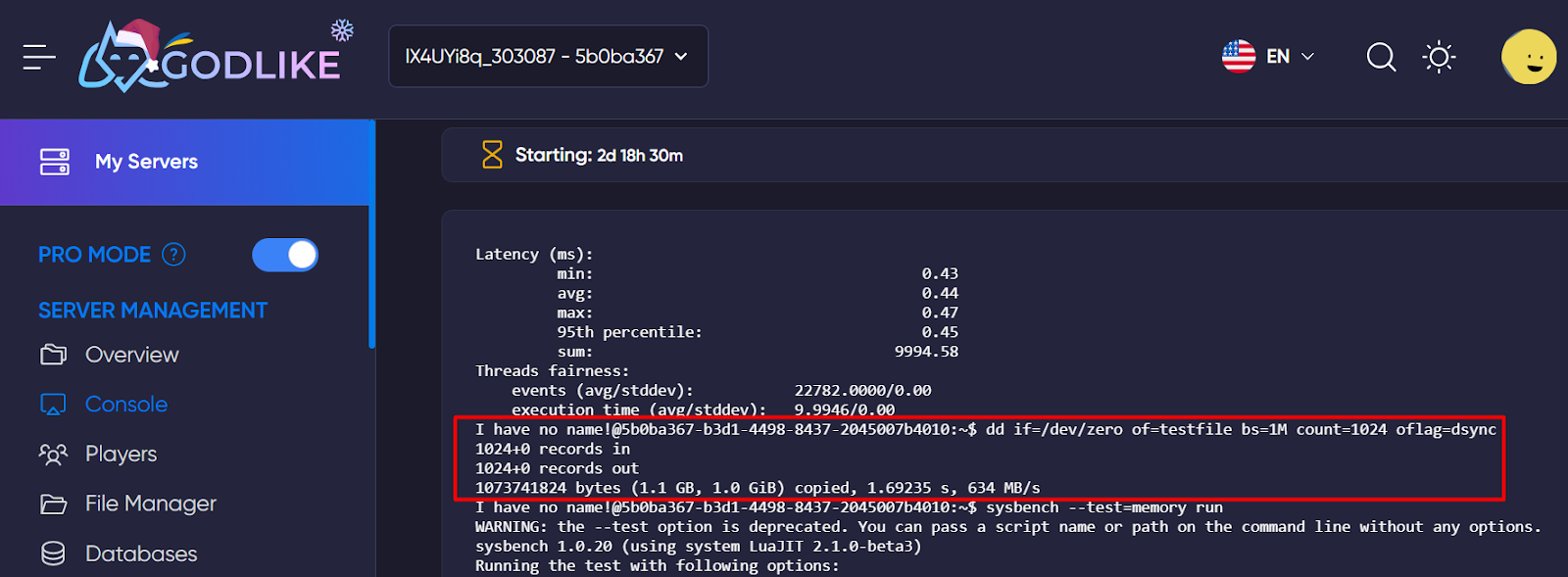
Task: Click the Threads fairness: line
Action: point(553,371)
